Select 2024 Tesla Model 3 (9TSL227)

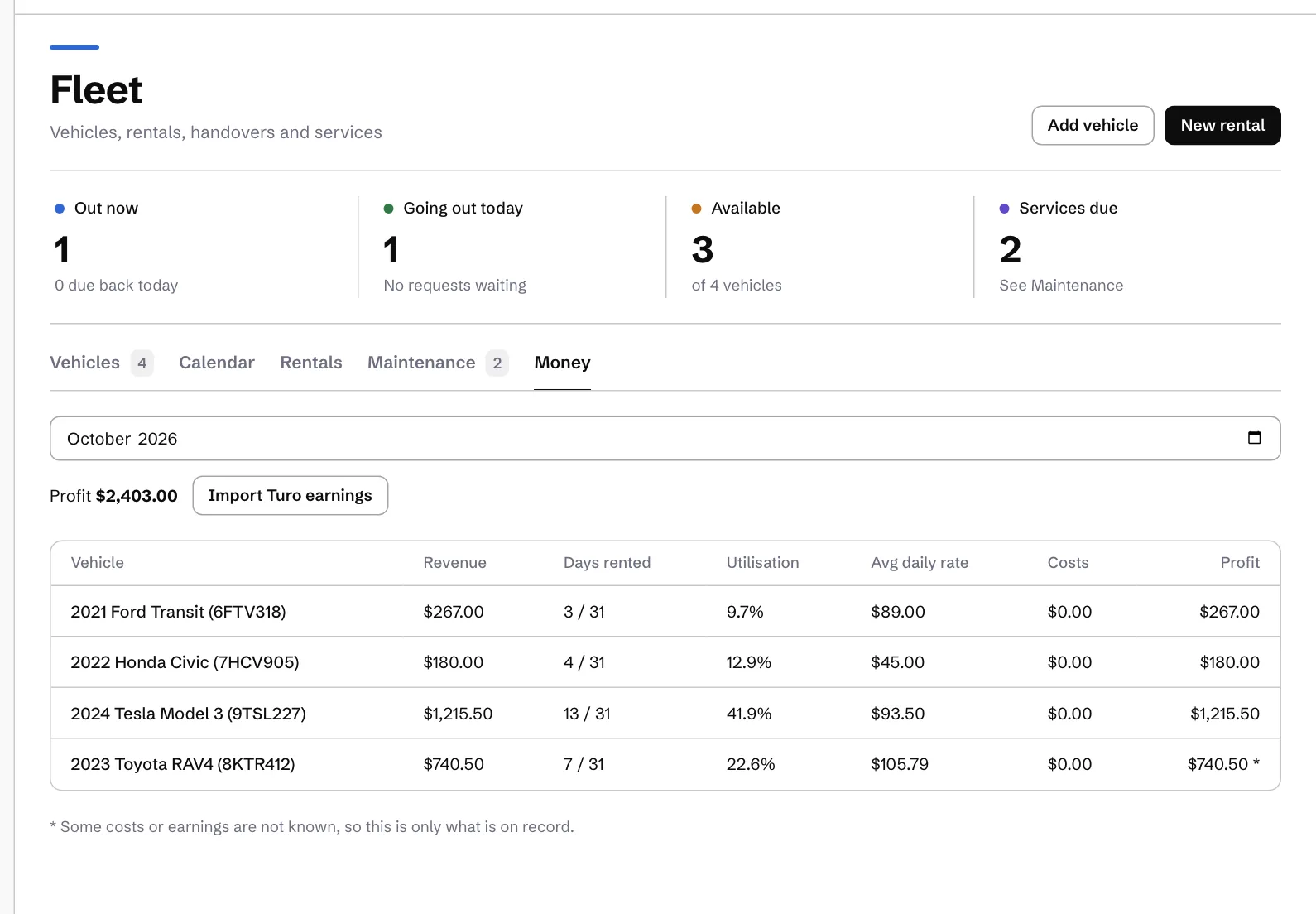(x=665, y=714)
